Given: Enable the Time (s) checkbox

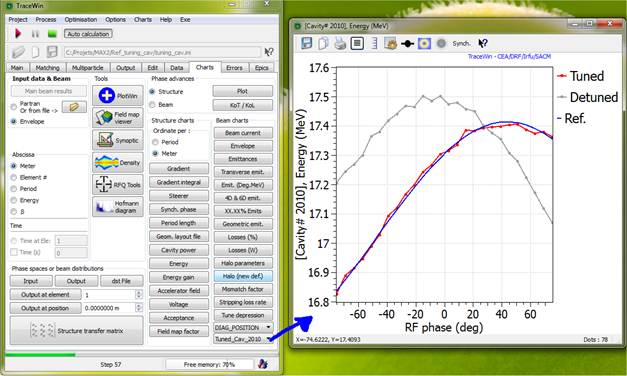Looking at the screenshot, I should pyautogui.click(x=14, y=252).
